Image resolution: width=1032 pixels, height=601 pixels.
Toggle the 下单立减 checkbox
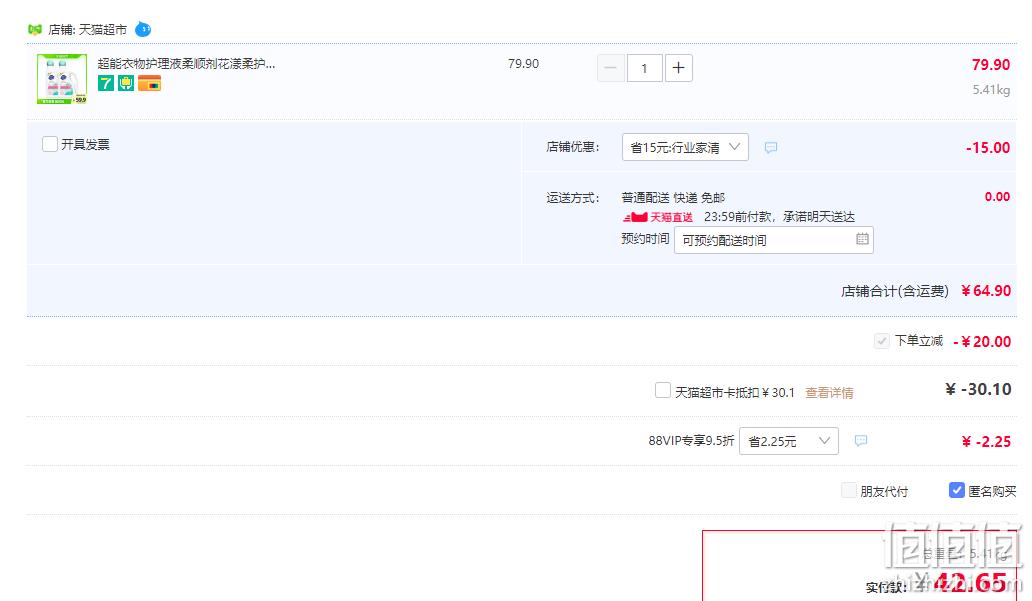point(881,341)
